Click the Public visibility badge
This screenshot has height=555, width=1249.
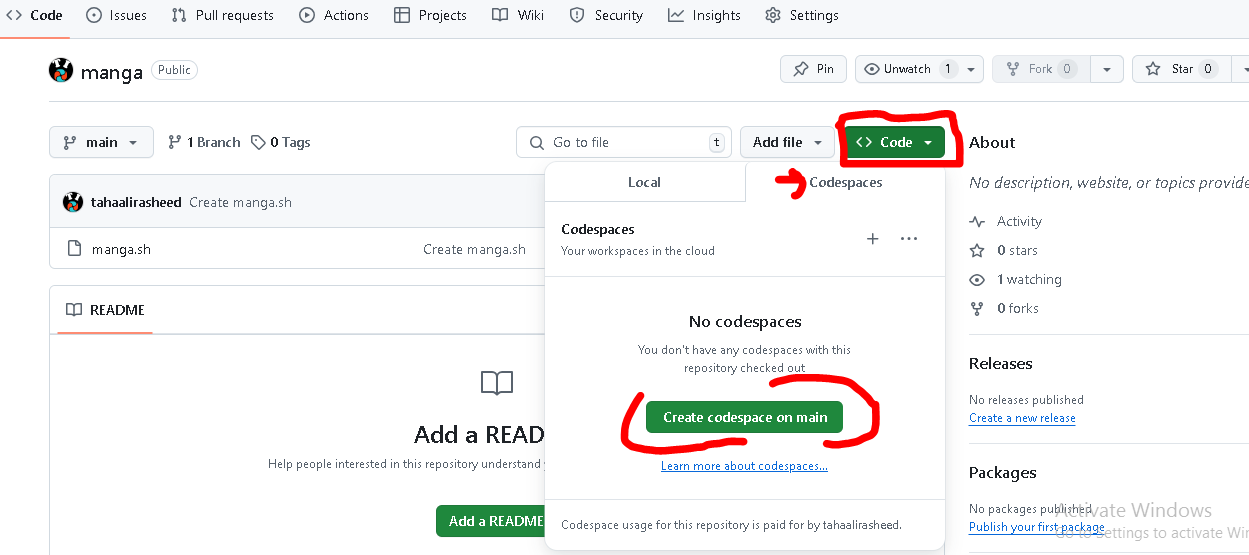point(174,70)
